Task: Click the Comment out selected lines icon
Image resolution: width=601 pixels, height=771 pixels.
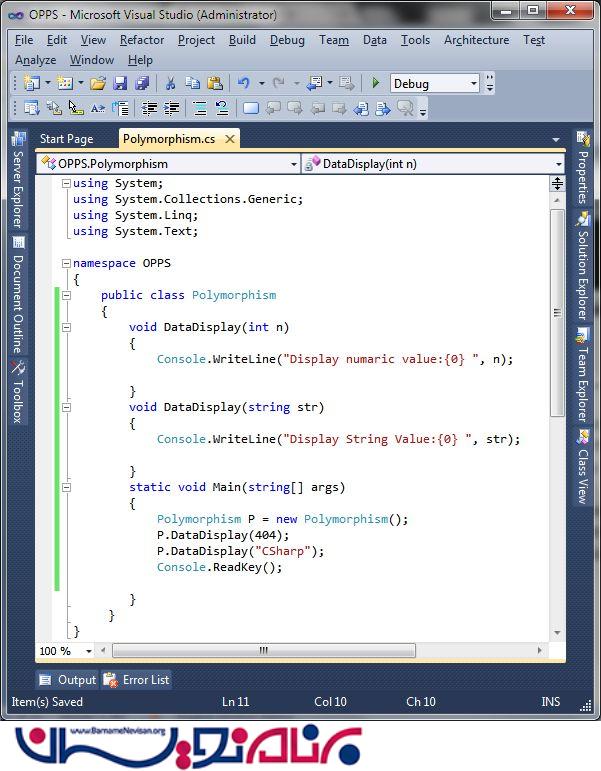Action: 198,108
